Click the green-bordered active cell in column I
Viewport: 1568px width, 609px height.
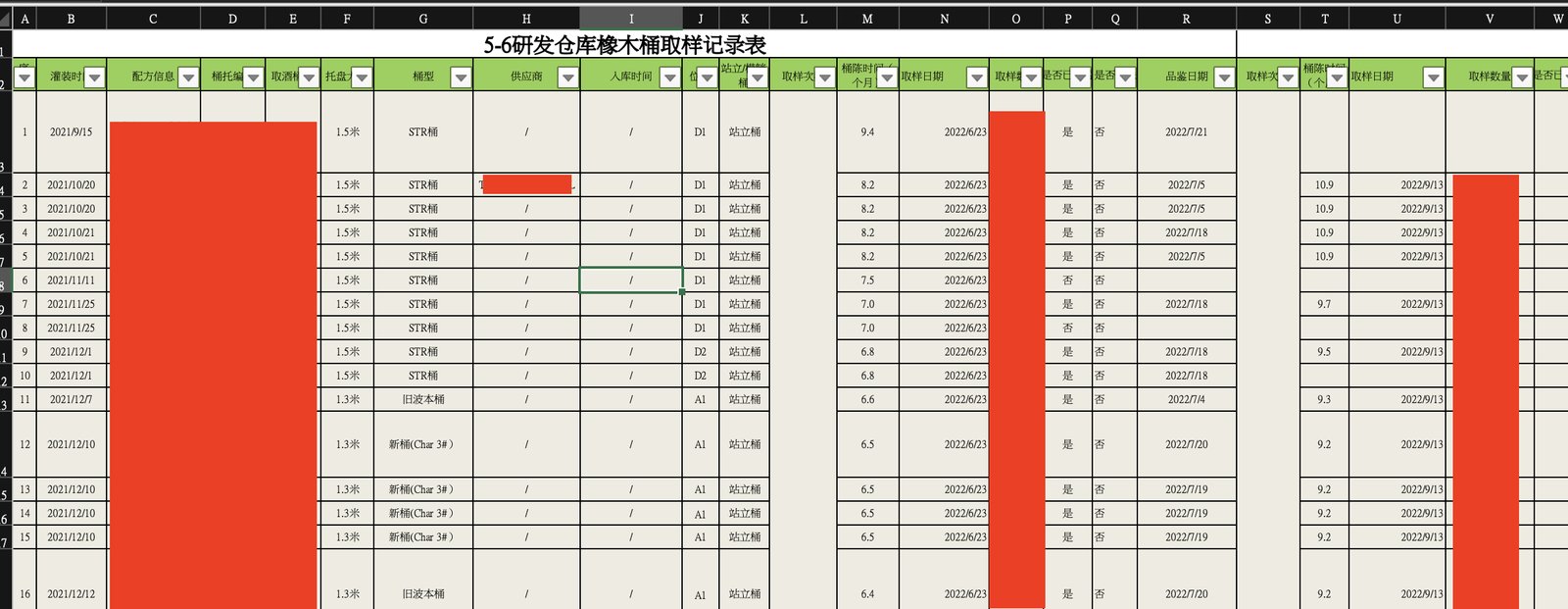coord(631,280)
